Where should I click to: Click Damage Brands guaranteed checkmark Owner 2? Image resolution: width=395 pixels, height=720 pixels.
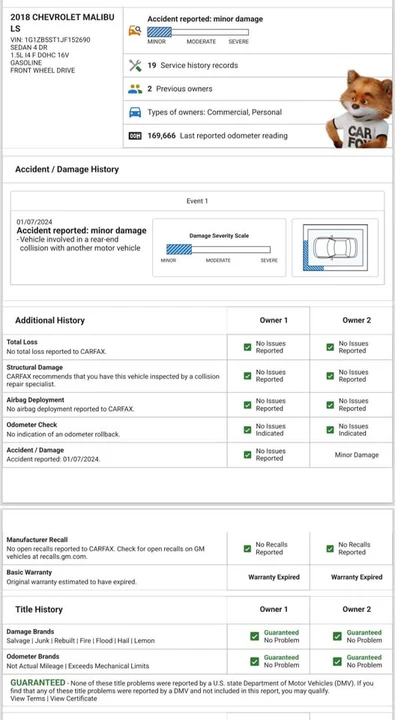pyautogui.click(x=337, y=636)
